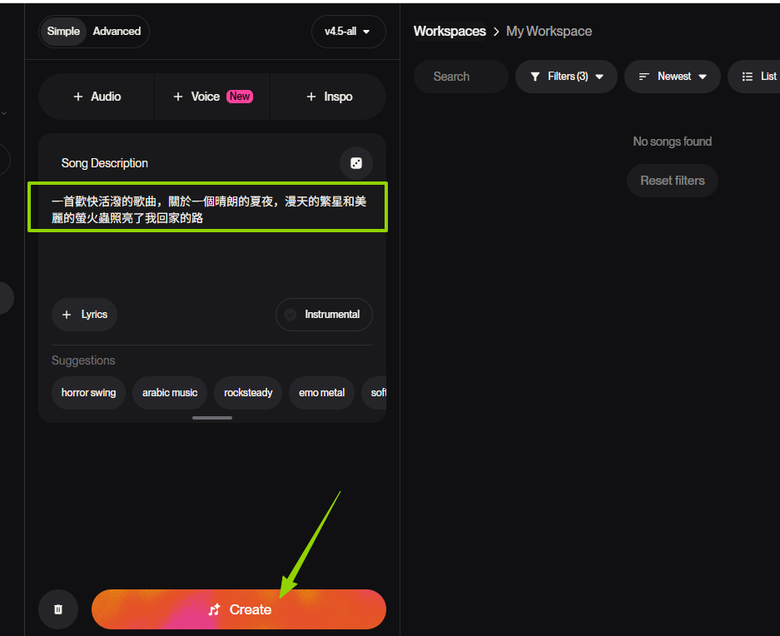780x636 pixels.
Task: Open the Filters (3) dropdown
Action: pyautogui.click(x=566, y=77)
